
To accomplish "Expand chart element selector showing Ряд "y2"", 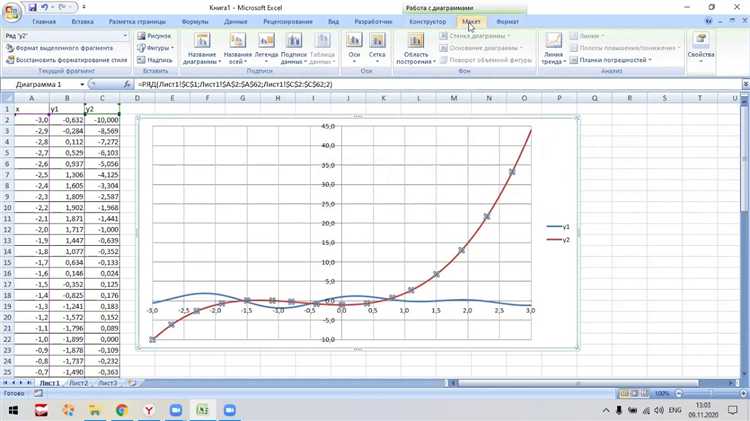I will pos(125,36).
